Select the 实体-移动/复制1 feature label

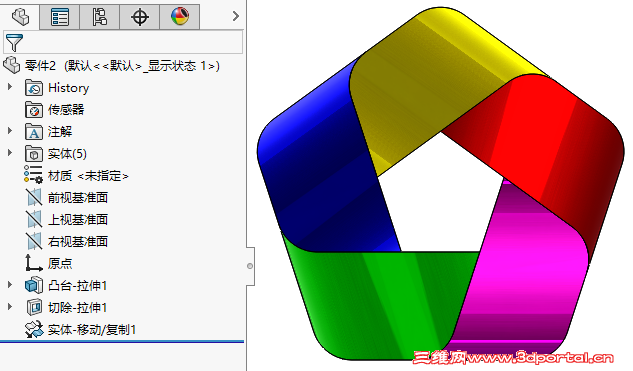click(92, 329)
